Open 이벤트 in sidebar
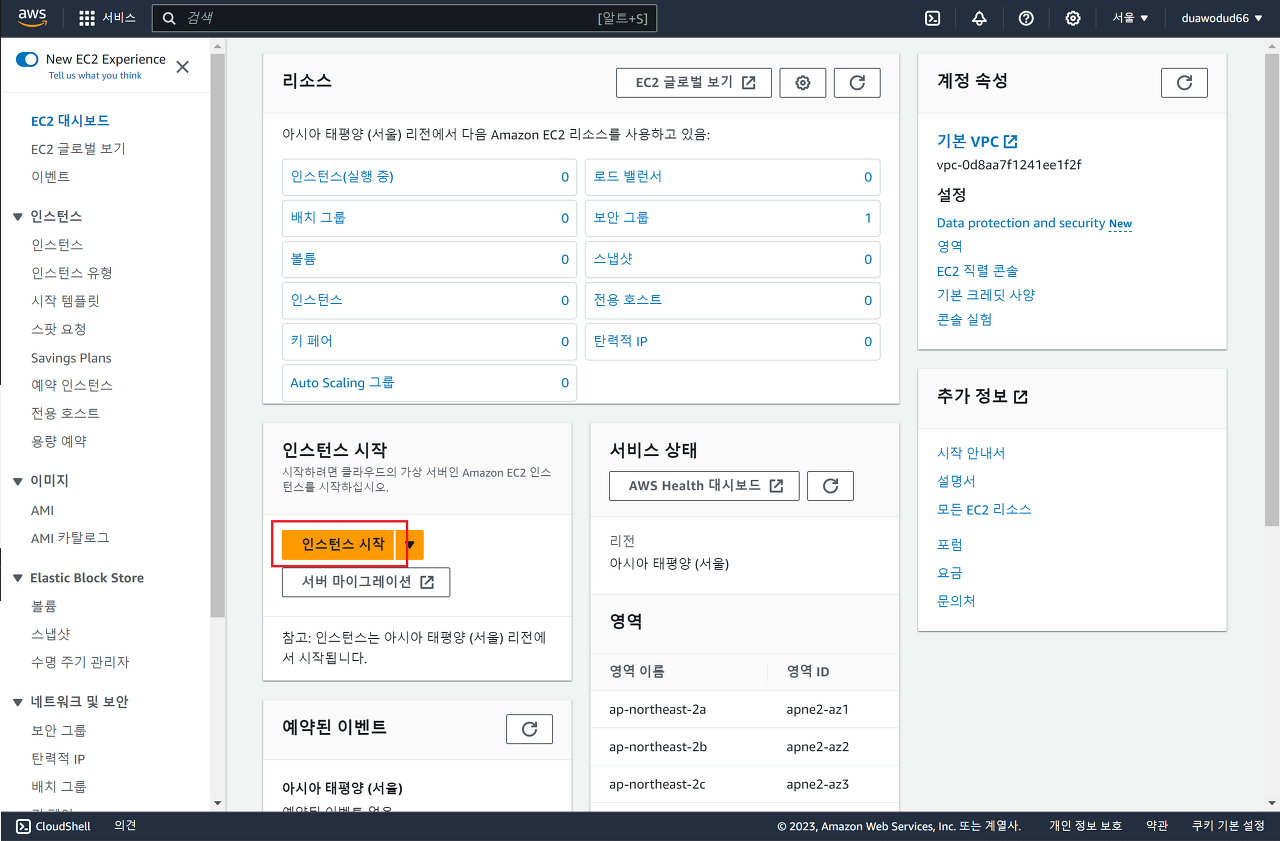Viewport: 1280px width, 841px height. 50,177
